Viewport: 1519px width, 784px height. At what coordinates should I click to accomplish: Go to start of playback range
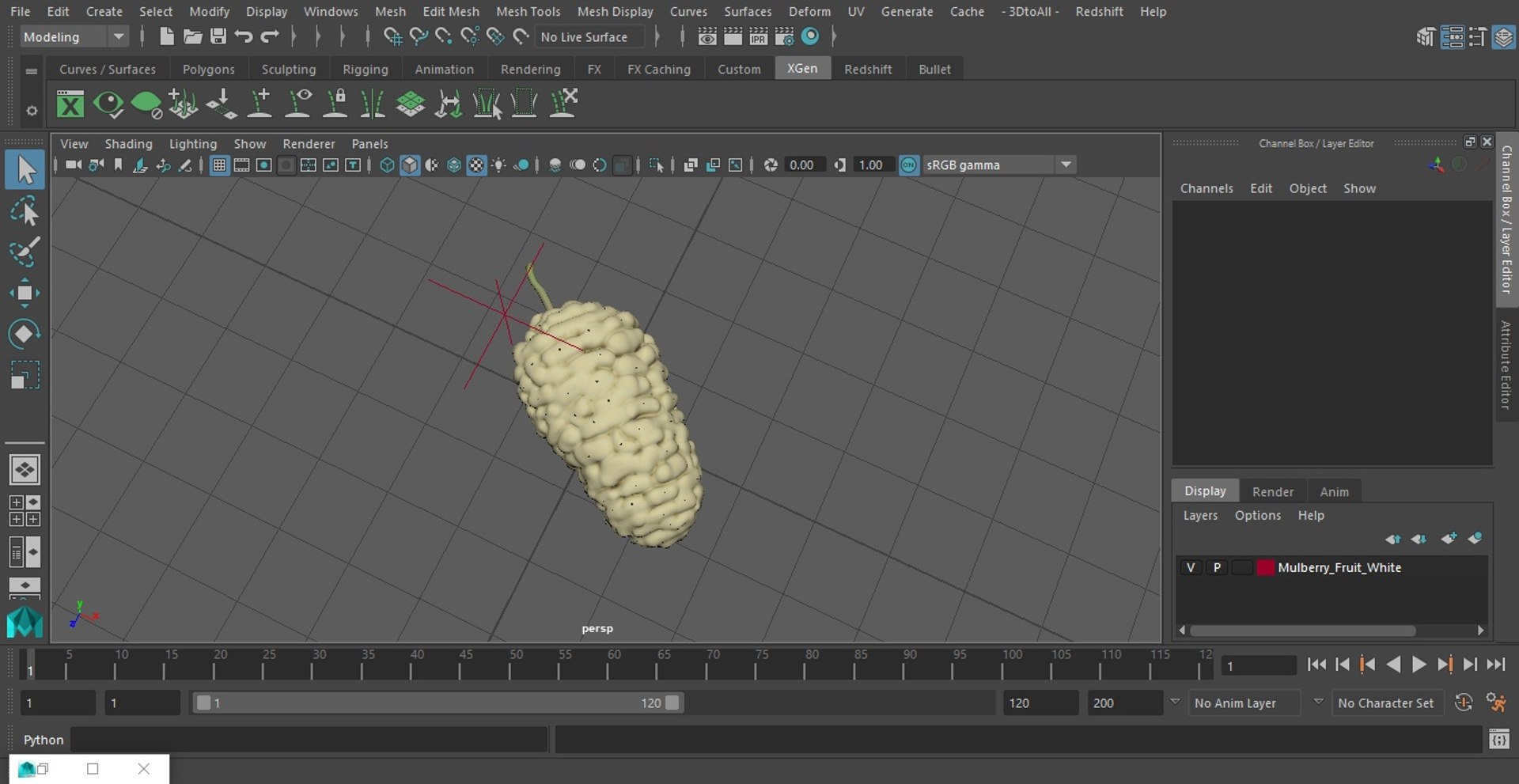coord(1316,665)
